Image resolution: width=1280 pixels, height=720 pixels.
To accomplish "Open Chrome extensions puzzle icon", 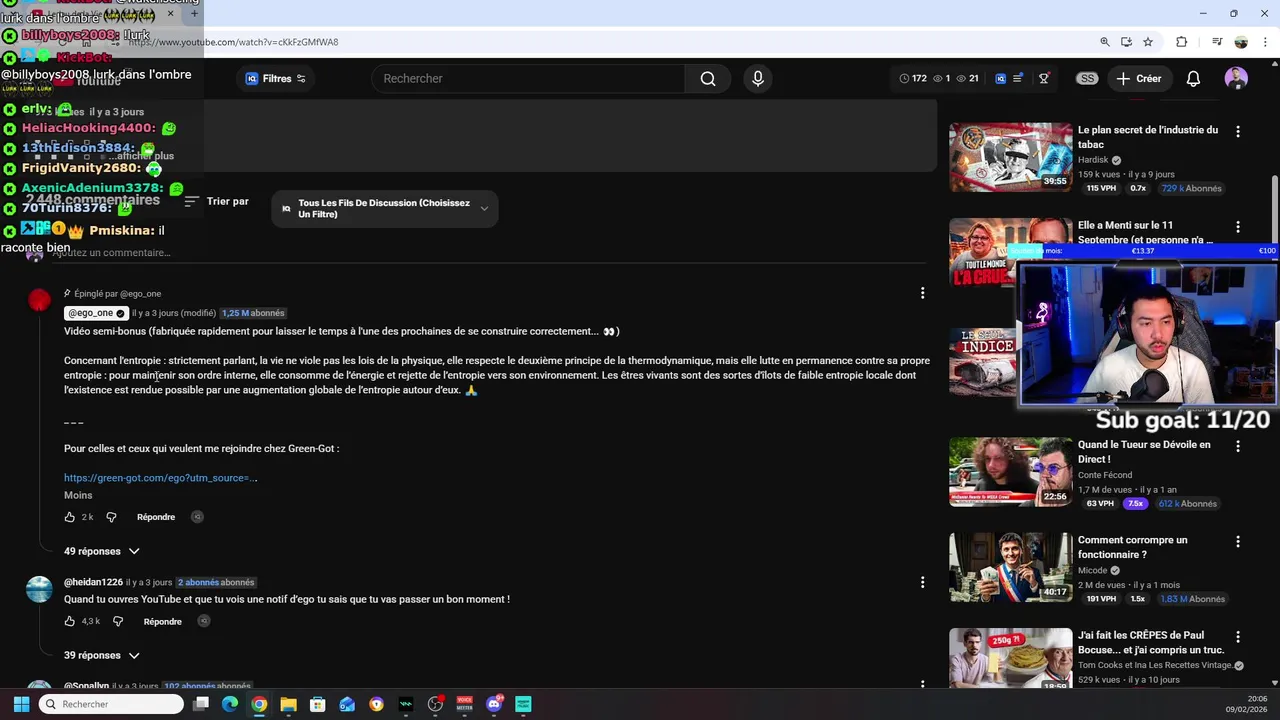I will (1182, 42).
